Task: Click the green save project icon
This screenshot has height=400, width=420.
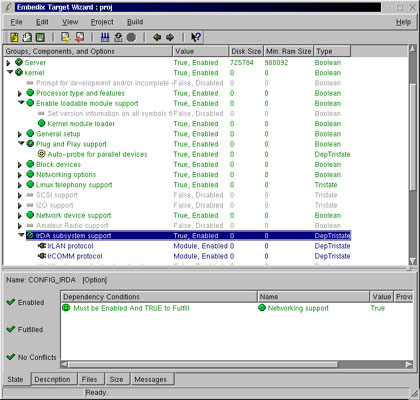Action: point(40,37)
